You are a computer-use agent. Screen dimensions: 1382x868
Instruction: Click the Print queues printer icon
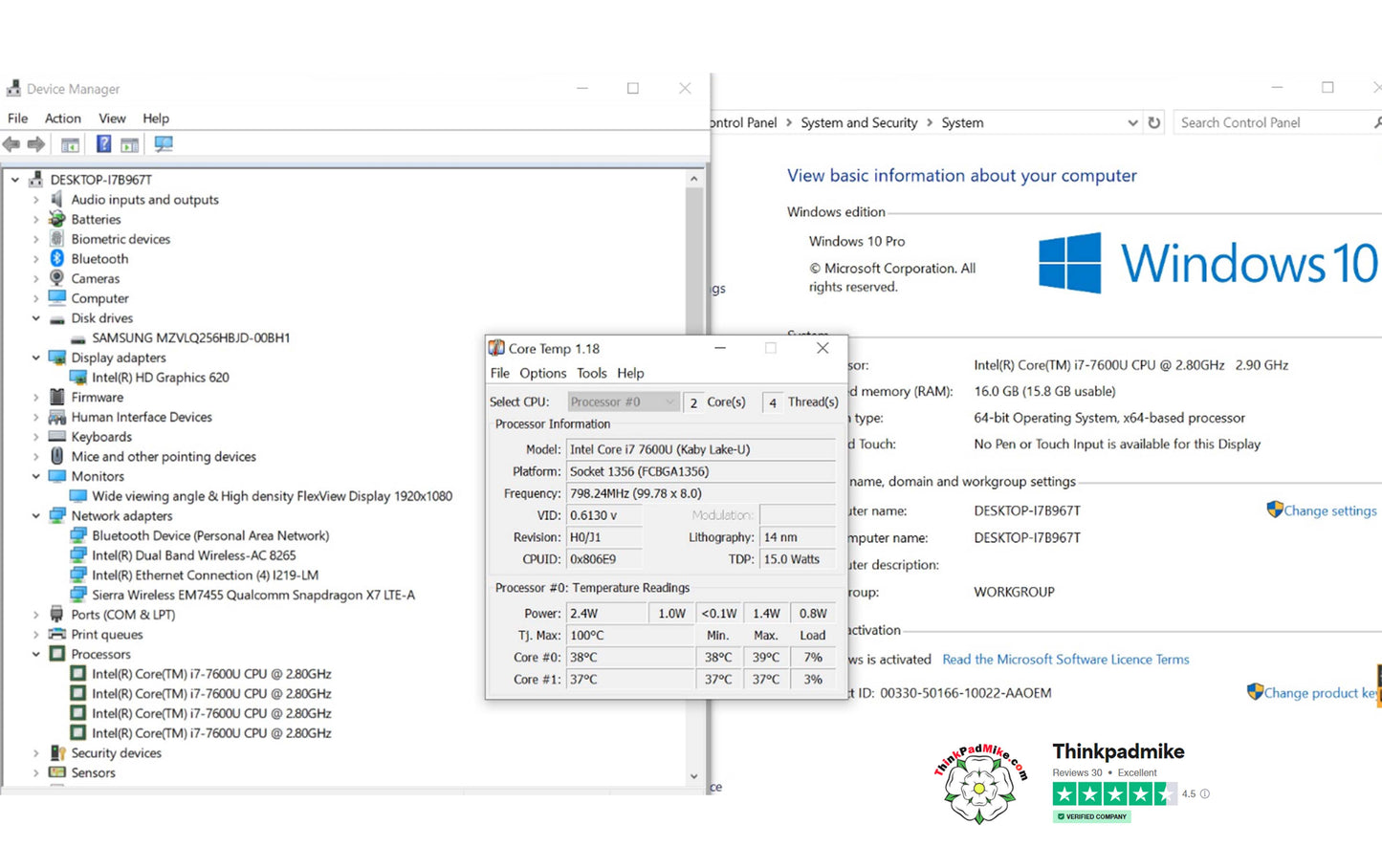[56, 634]
